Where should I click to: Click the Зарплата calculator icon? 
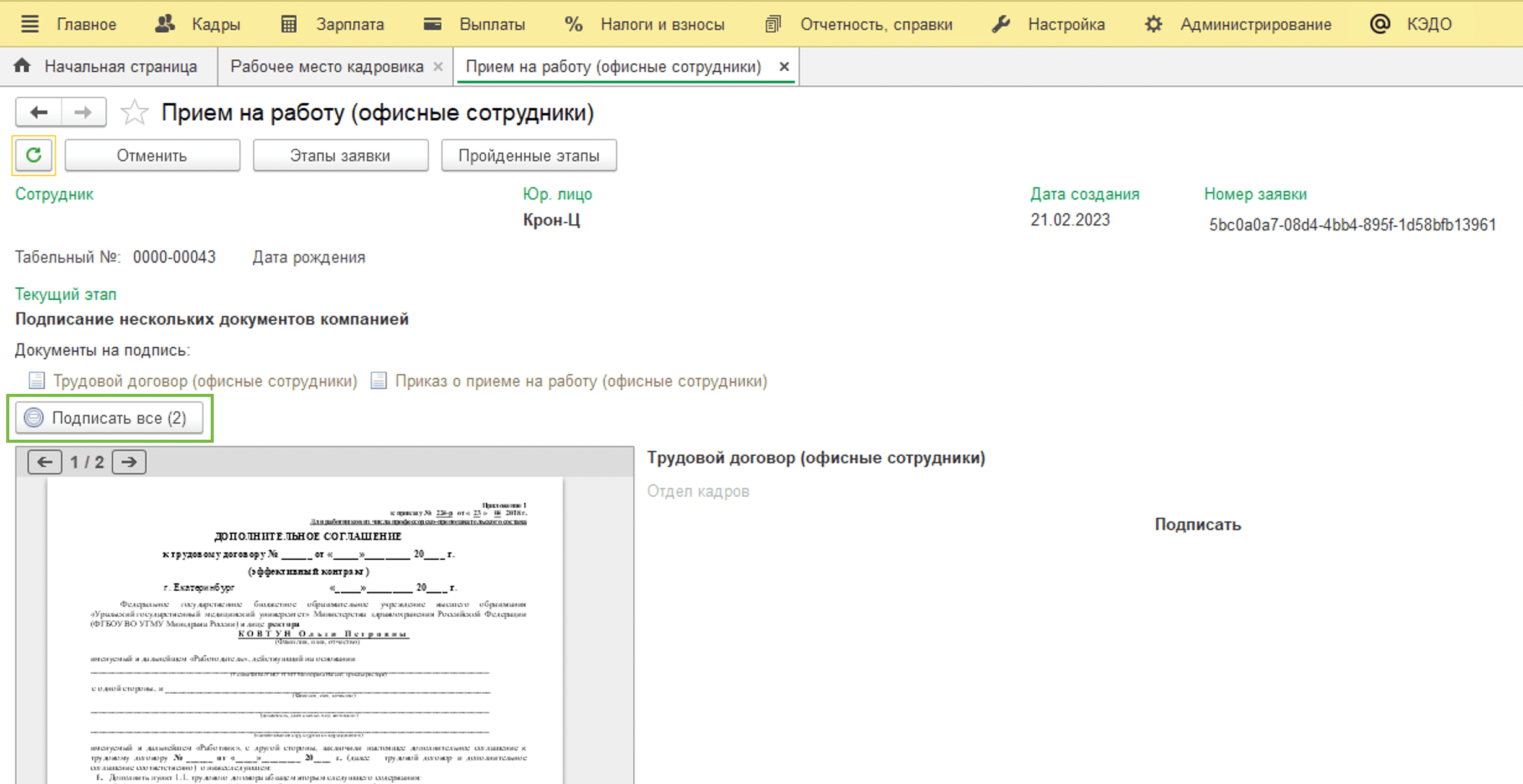click(289, 24)
